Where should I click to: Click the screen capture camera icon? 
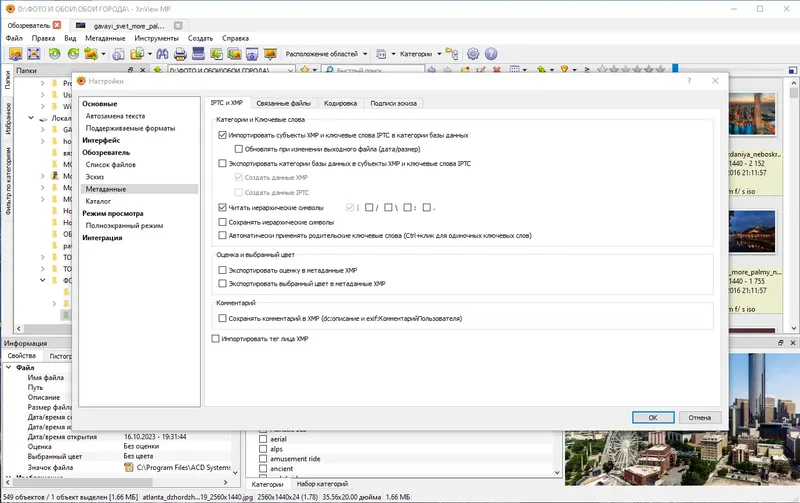pyautogui.click(x=252, y=54)
